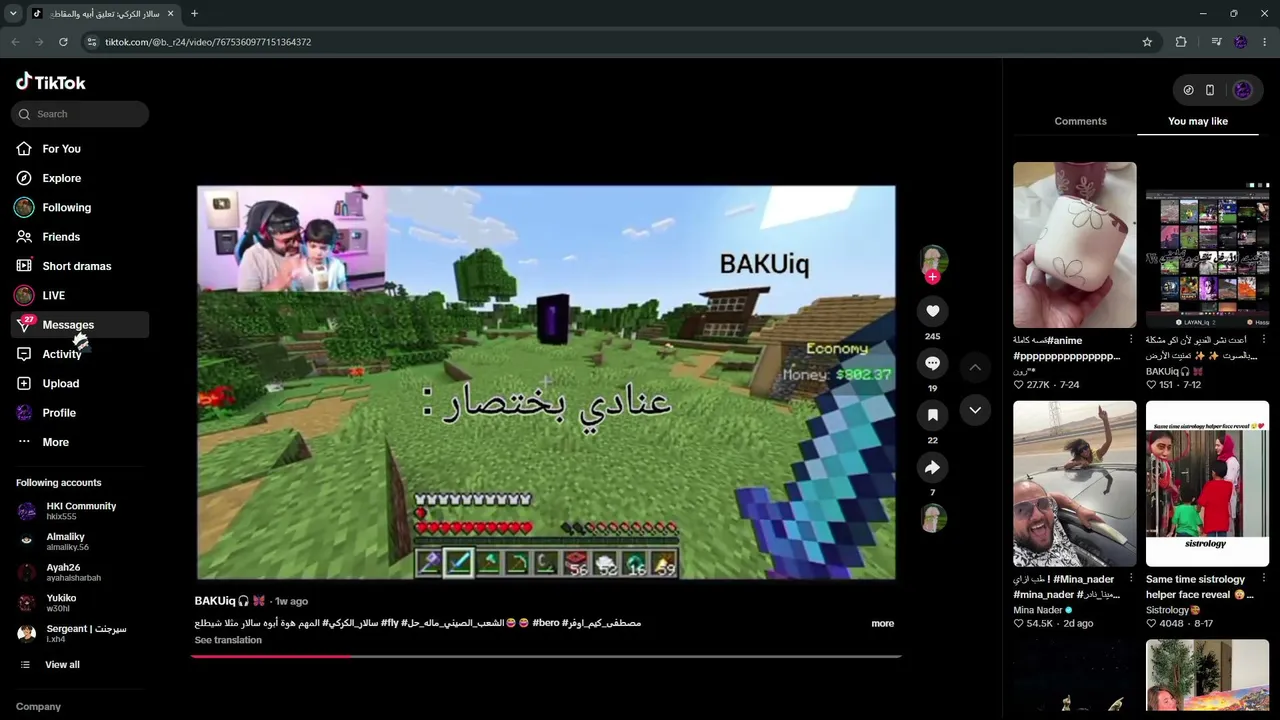Image resolution: width=1280 pixels, height=720 pixels.
Task: Follow creator with the pink plus badge
Action: (x=933, y=277)
